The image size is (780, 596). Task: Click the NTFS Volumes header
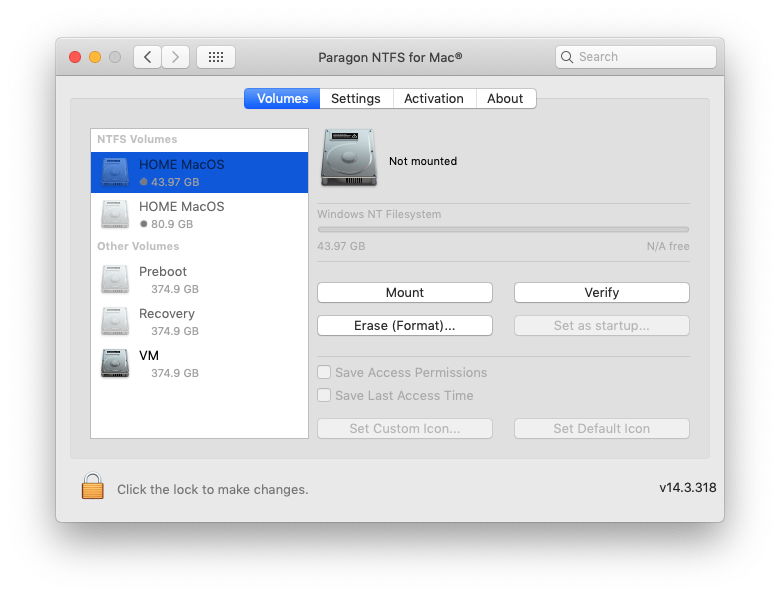tap(137, 139)
